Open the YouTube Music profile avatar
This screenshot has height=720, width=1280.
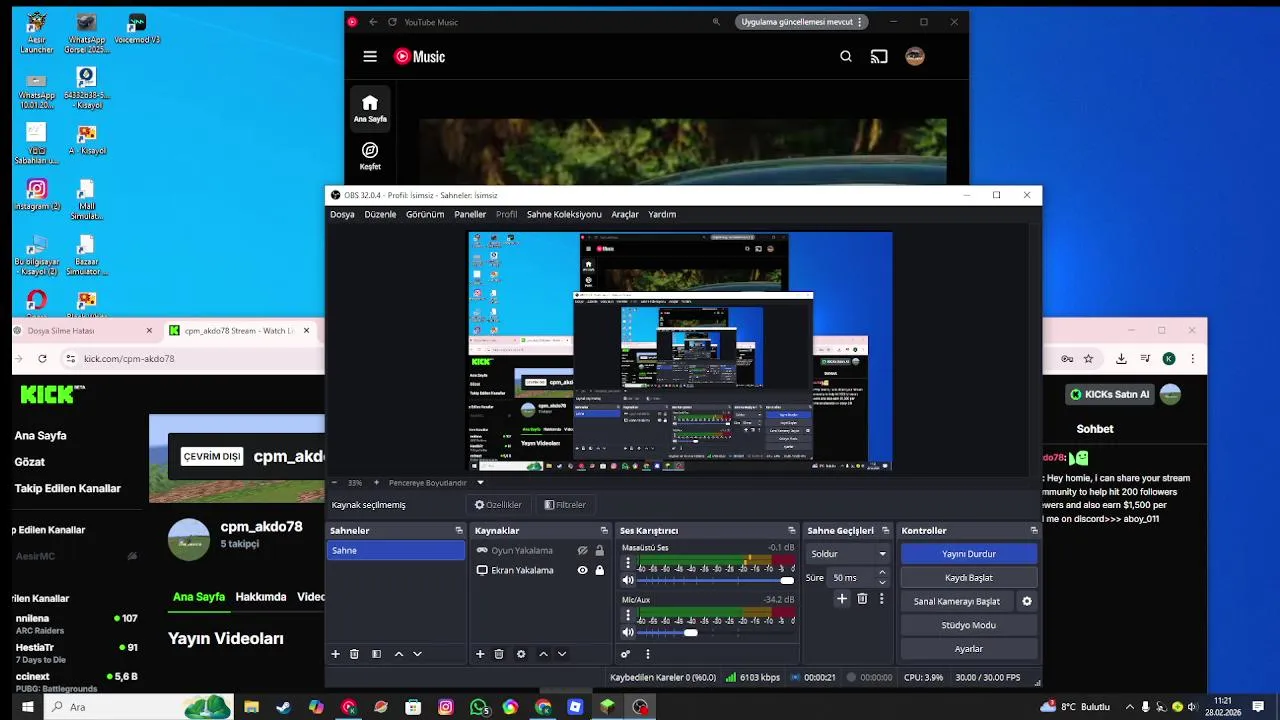coord(915,57)
